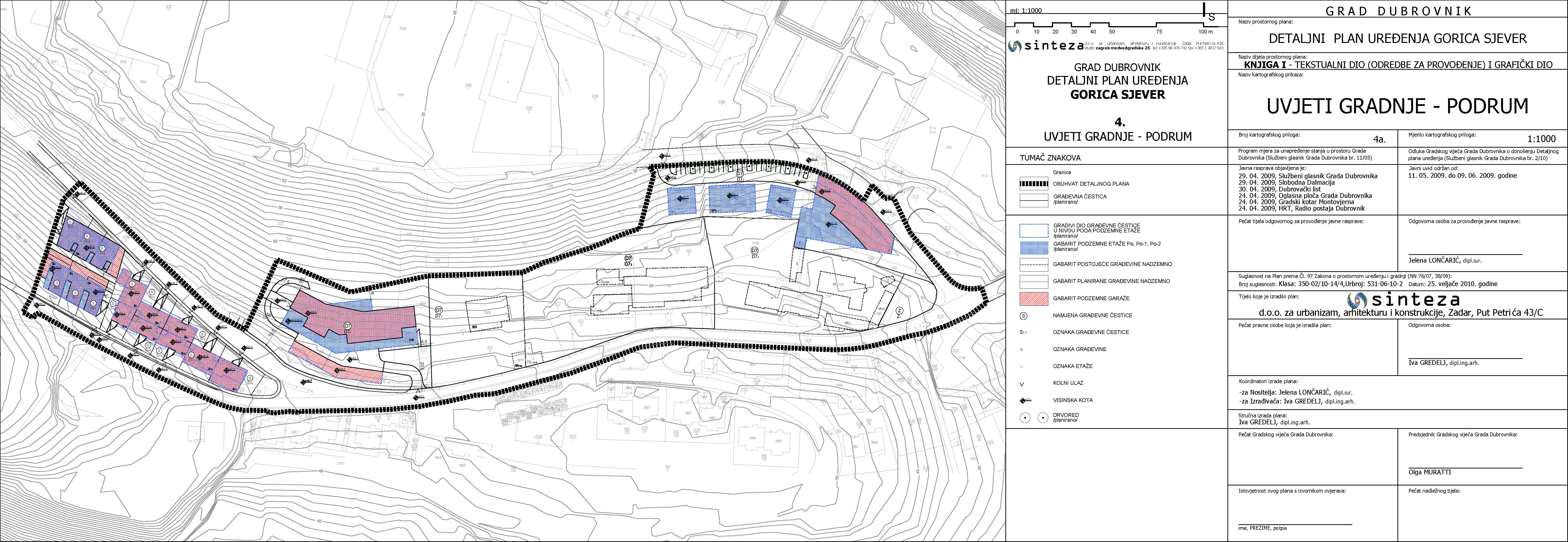
Task: Click the Uvjeti gradnje - Podrum large title
Action: click(1397, 106)
